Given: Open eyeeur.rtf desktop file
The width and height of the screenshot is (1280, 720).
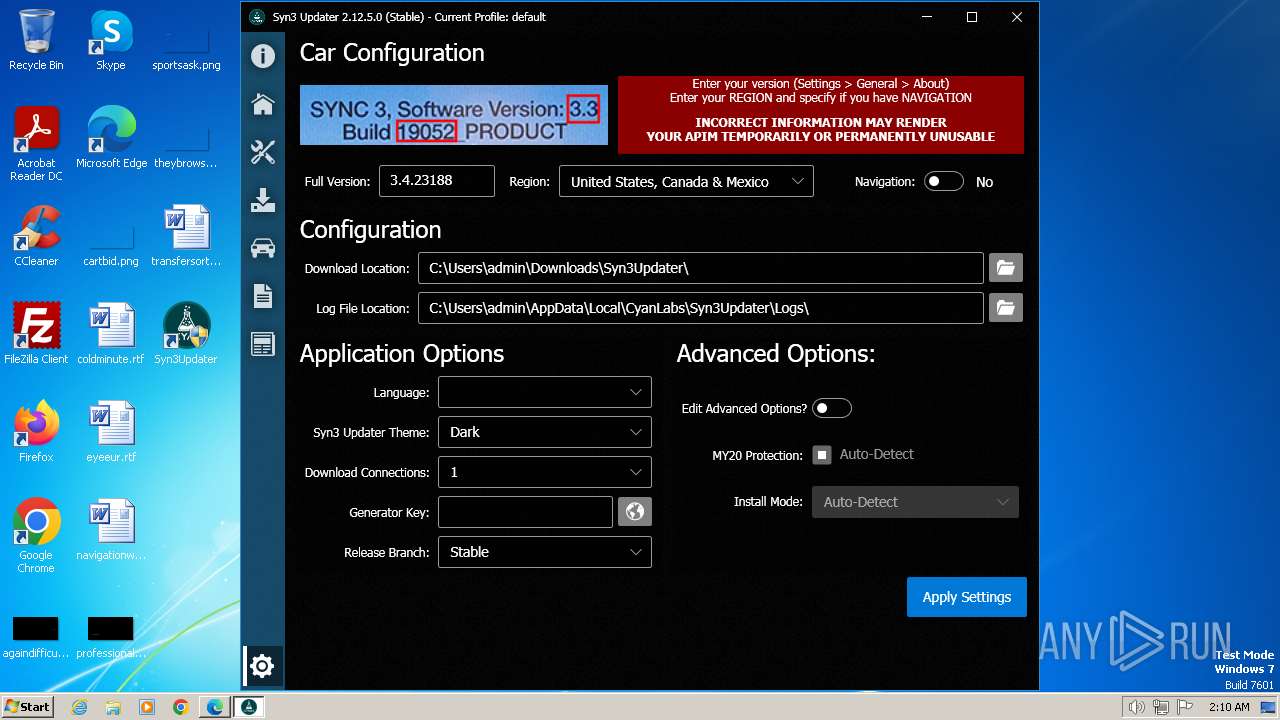Looking at the screenshot, I should 111,432.
